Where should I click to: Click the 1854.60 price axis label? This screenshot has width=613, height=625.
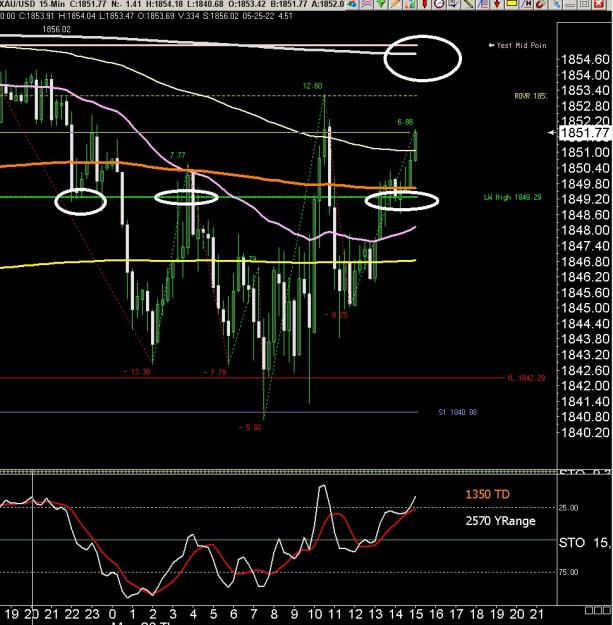click(585, 60)
